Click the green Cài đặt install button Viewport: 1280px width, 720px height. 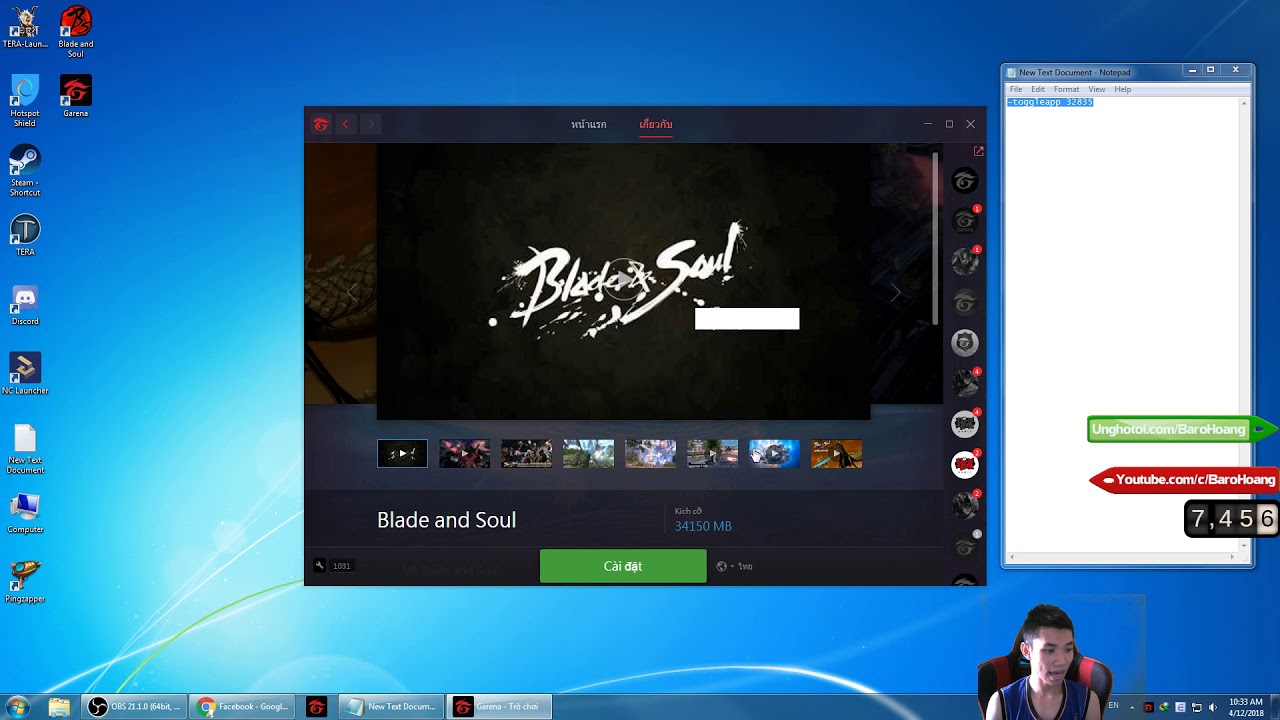[x=623, y=566]
